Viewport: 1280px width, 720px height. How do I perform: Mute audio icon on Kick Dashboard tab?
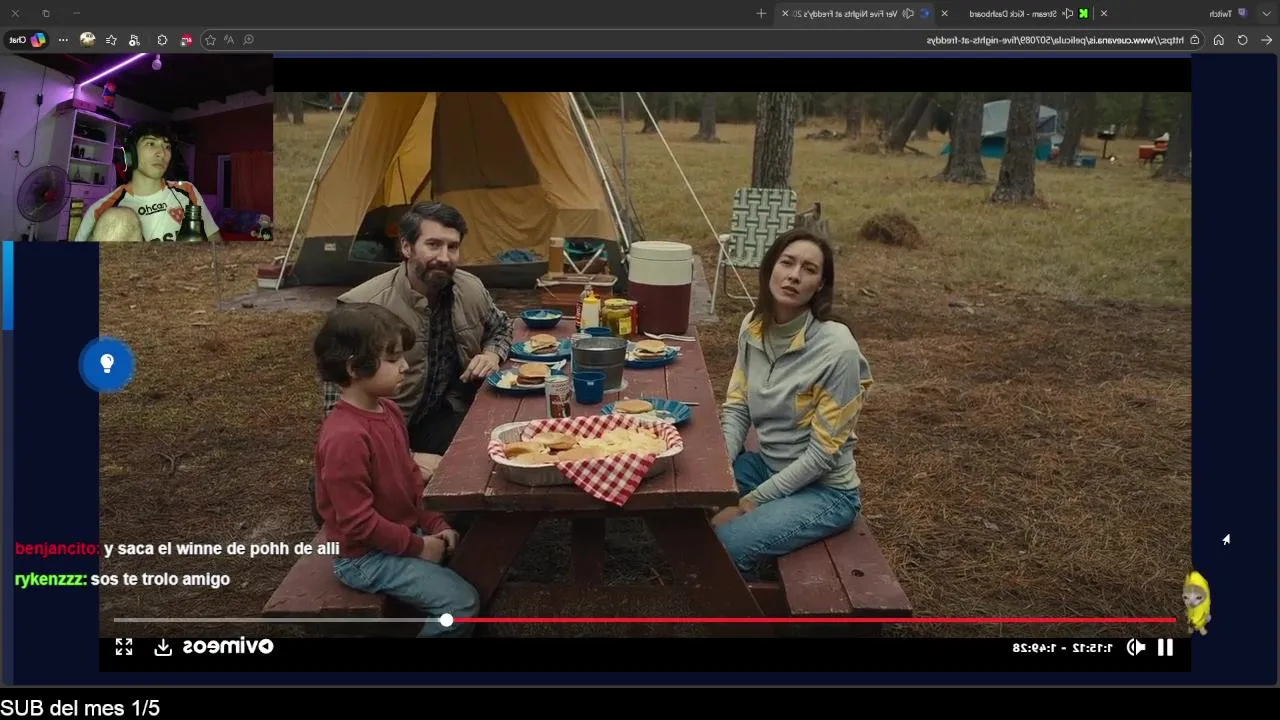[x=1068, y=13]
